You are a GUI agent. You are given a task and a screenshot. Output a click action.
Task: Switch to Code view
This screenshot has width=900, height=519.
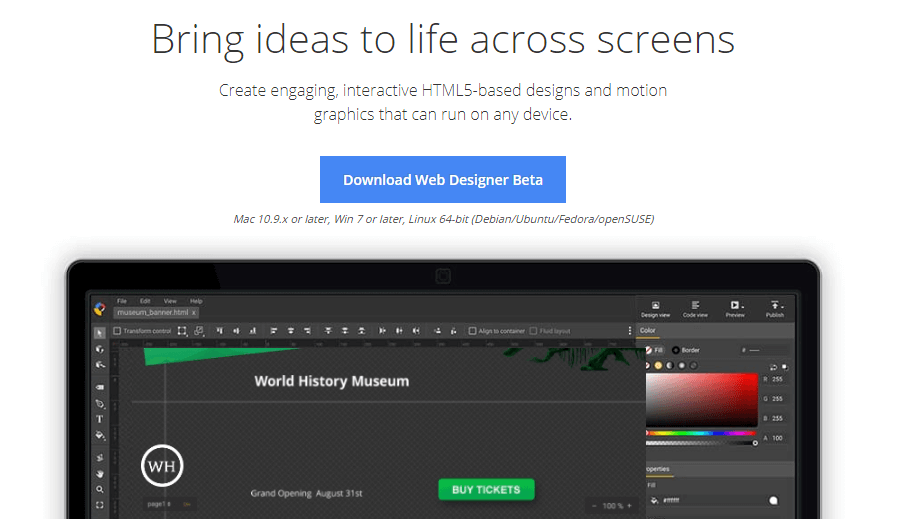click(695, 308)
